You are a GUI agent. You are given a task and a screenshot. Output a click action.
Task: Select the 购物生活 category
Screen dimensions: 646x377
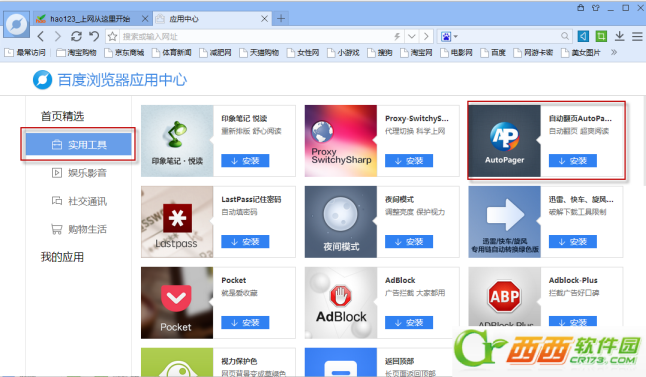(x=79, y=229)
